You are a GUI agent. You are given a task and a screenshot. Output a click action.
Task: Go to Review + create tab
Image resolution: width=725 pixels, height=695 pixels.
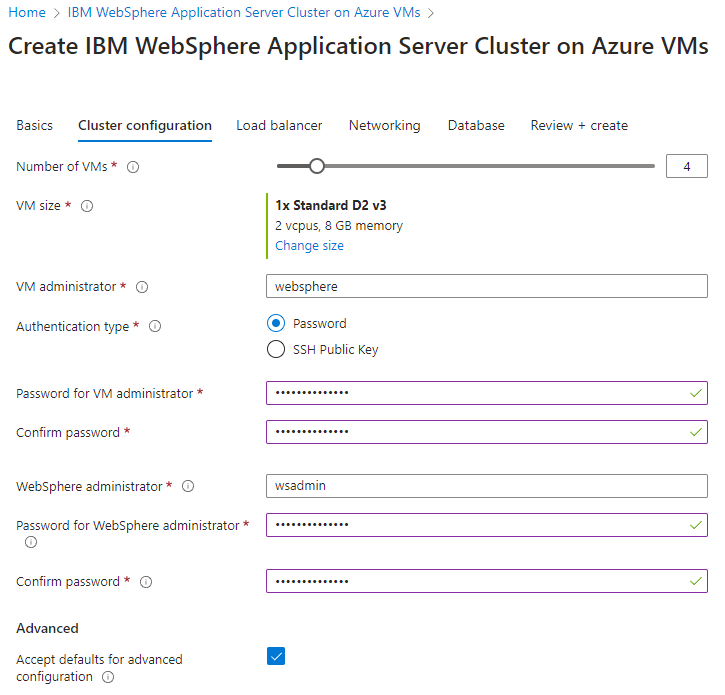579,126
